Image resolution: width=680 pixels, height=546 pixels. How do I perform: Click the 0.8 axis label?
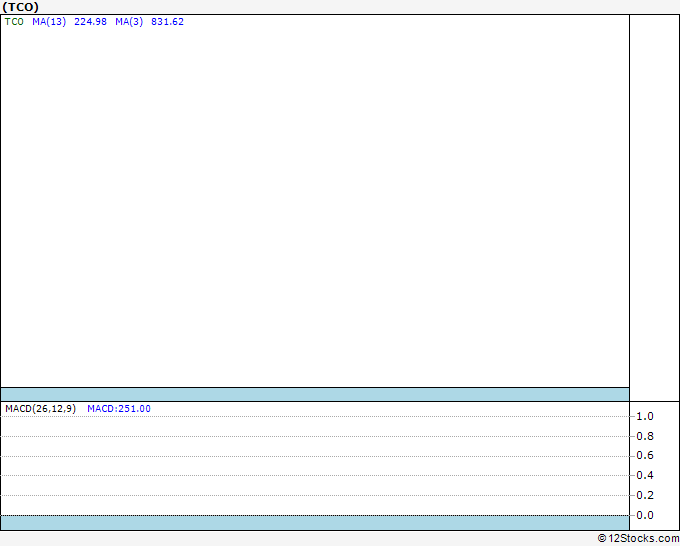(x=644, y=436)
